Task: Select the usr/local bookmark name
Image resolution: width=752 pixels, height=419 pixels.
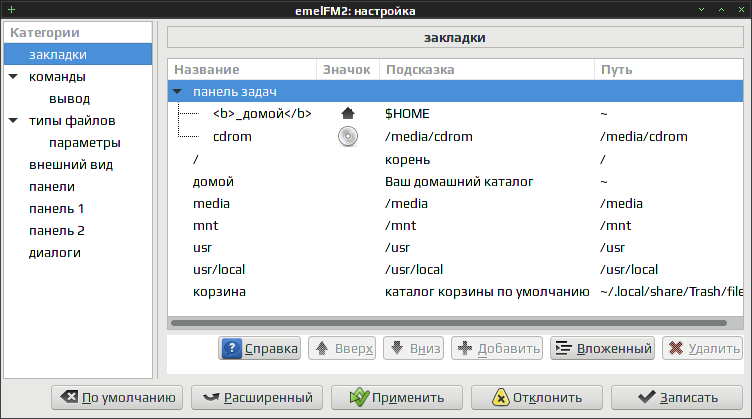Action: [x=219, y=270]
